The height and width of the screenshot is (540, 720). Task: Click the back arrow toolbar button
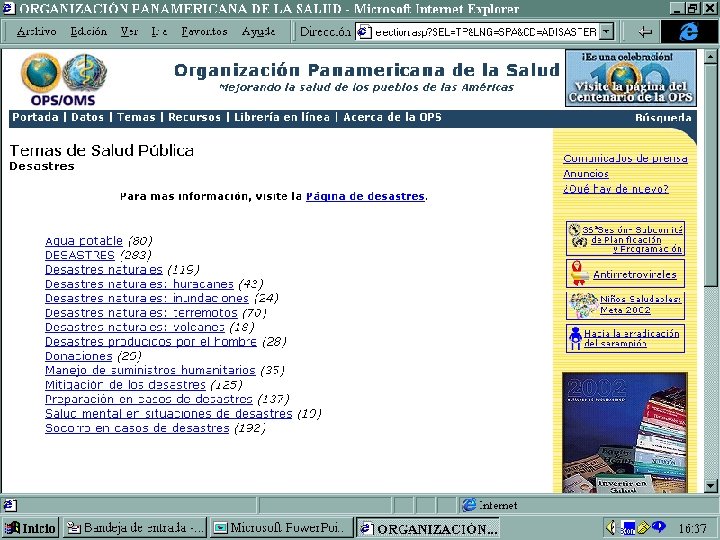645,32
